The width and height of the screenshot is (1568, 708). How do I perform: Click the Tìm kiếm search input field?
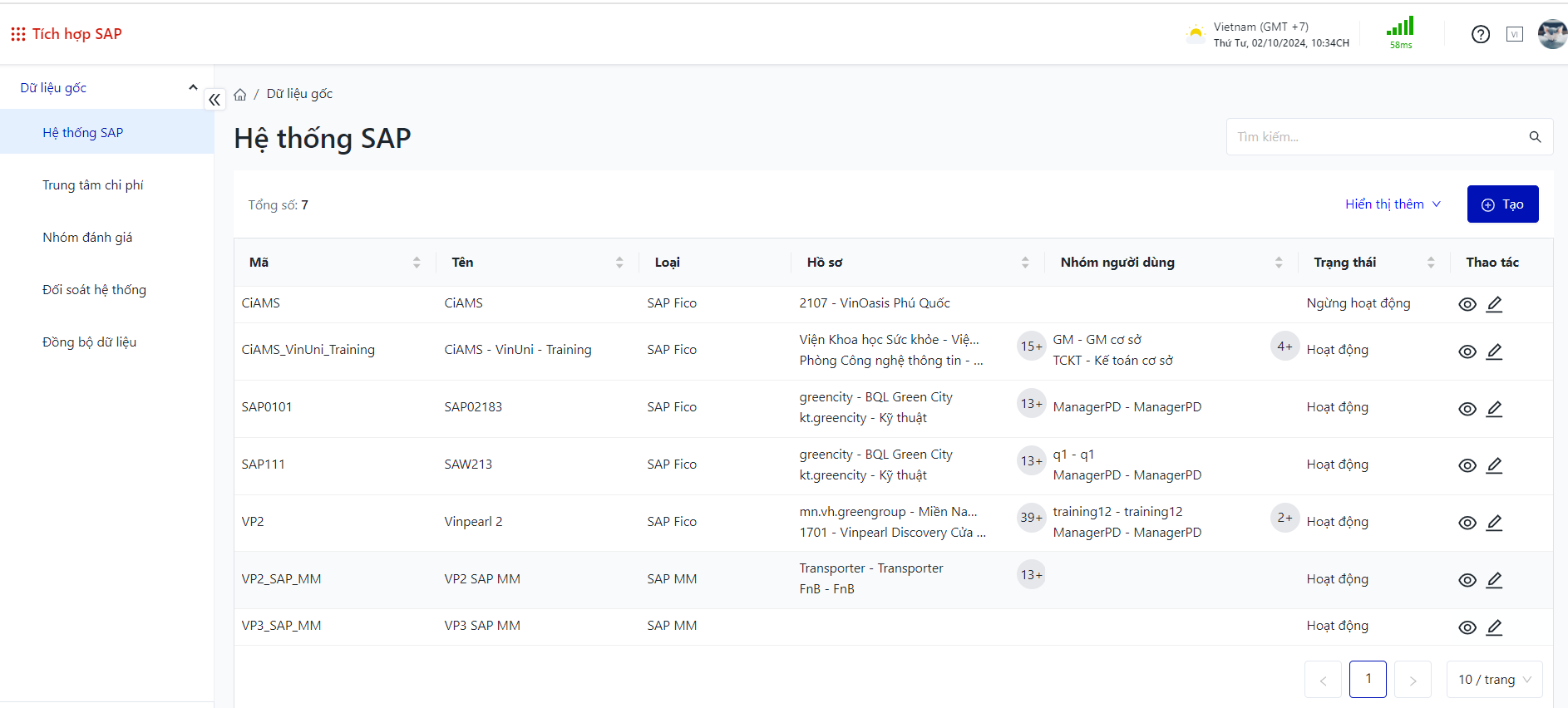tap(1376, 137)
